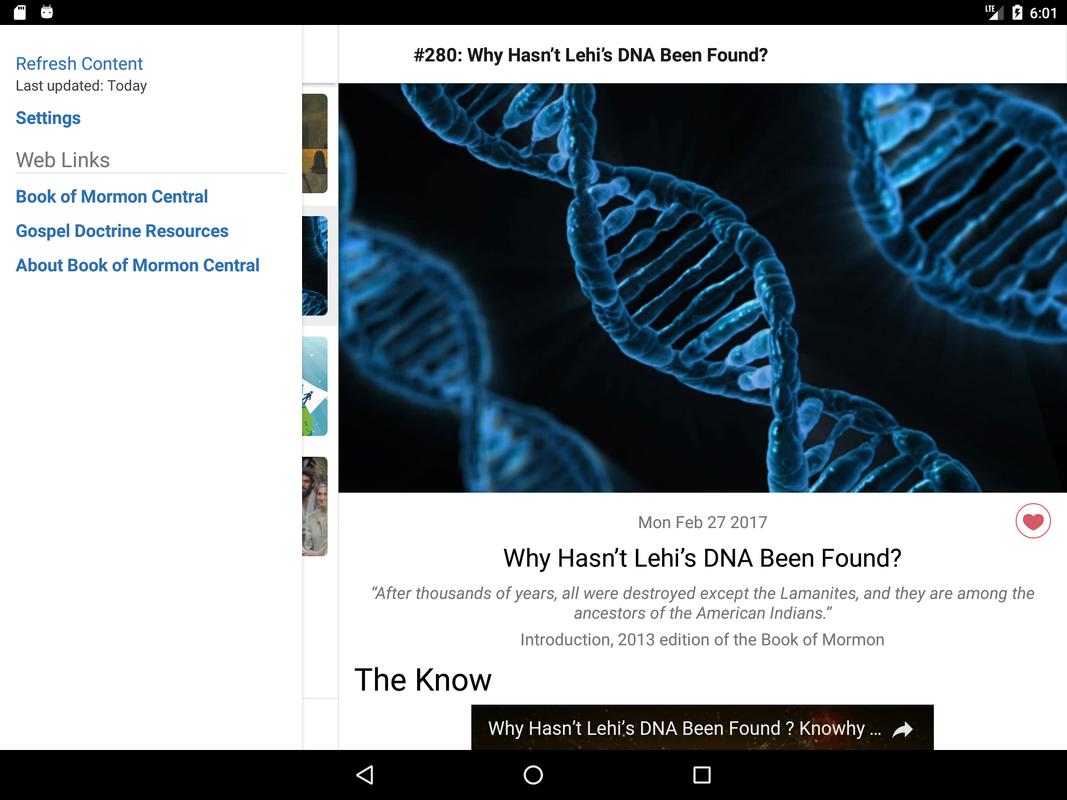The height and width of the screenshot is (800, 1067).
Task: Toggle the heart favorite icon
Action: 1032,521
